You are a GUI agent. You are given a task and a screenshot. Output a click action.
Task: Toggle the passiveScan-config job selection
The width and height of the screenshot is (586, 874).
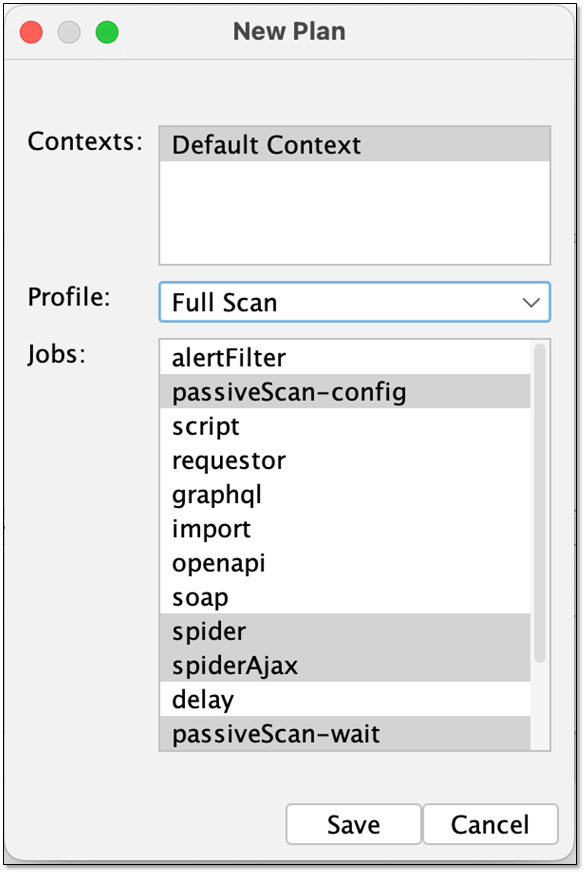[345, 391]
